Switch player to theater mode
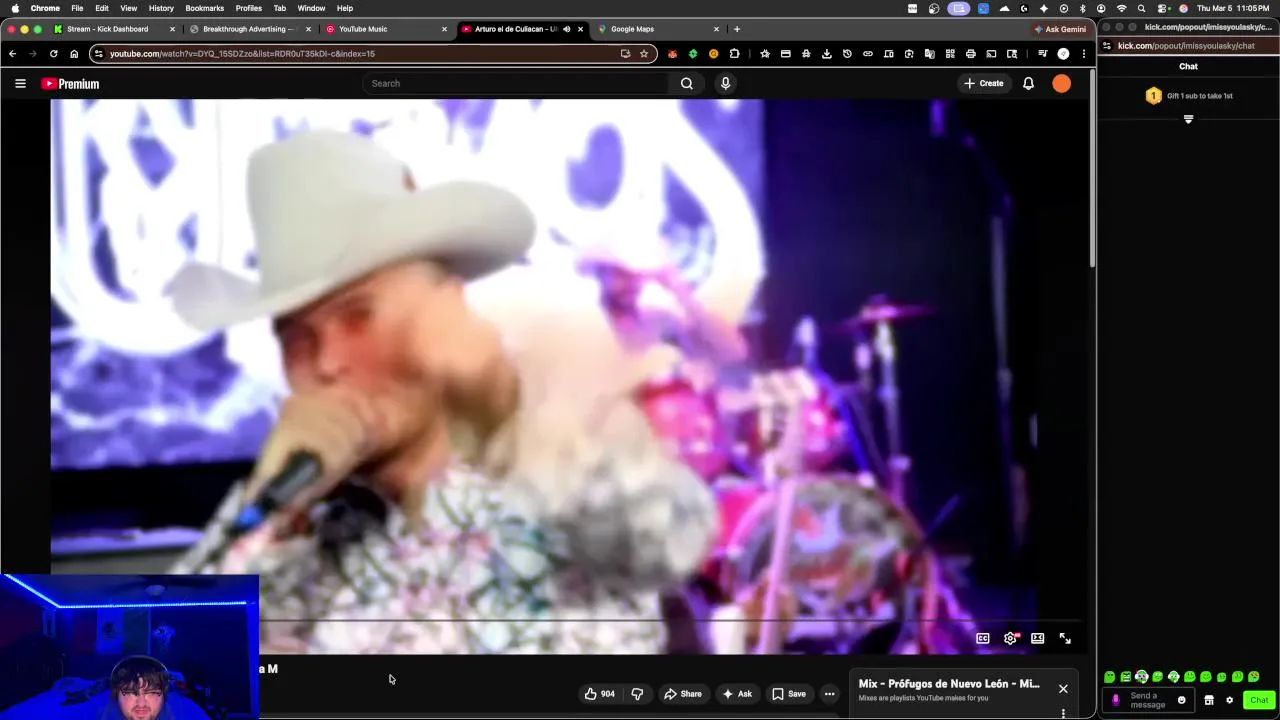 point(1038,638)
